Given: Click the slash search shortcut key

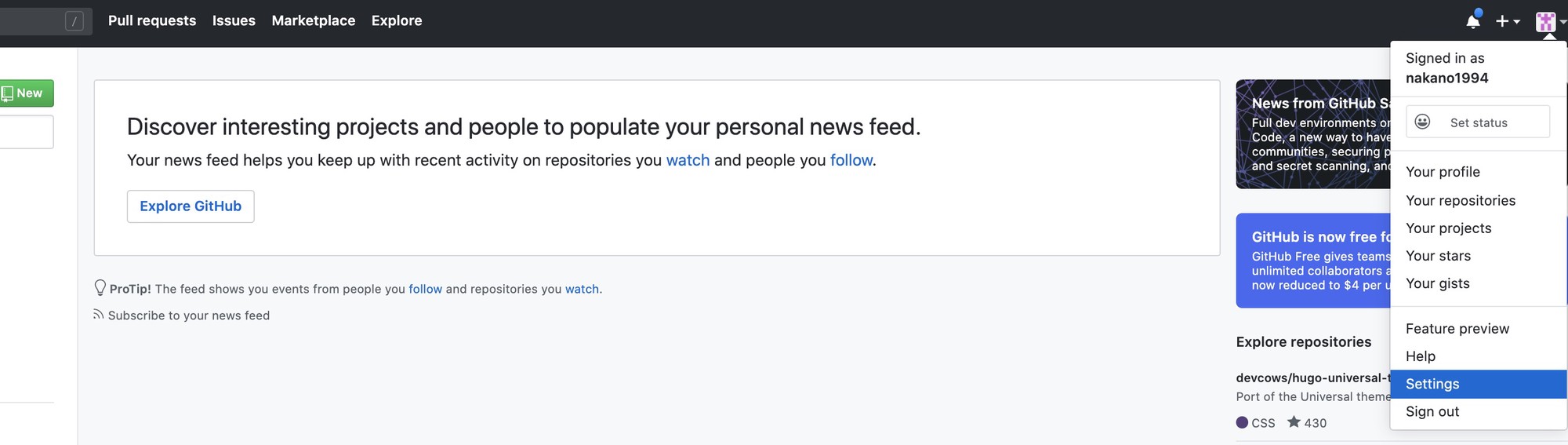Looking at the screenshot, I should pos(74,21).
